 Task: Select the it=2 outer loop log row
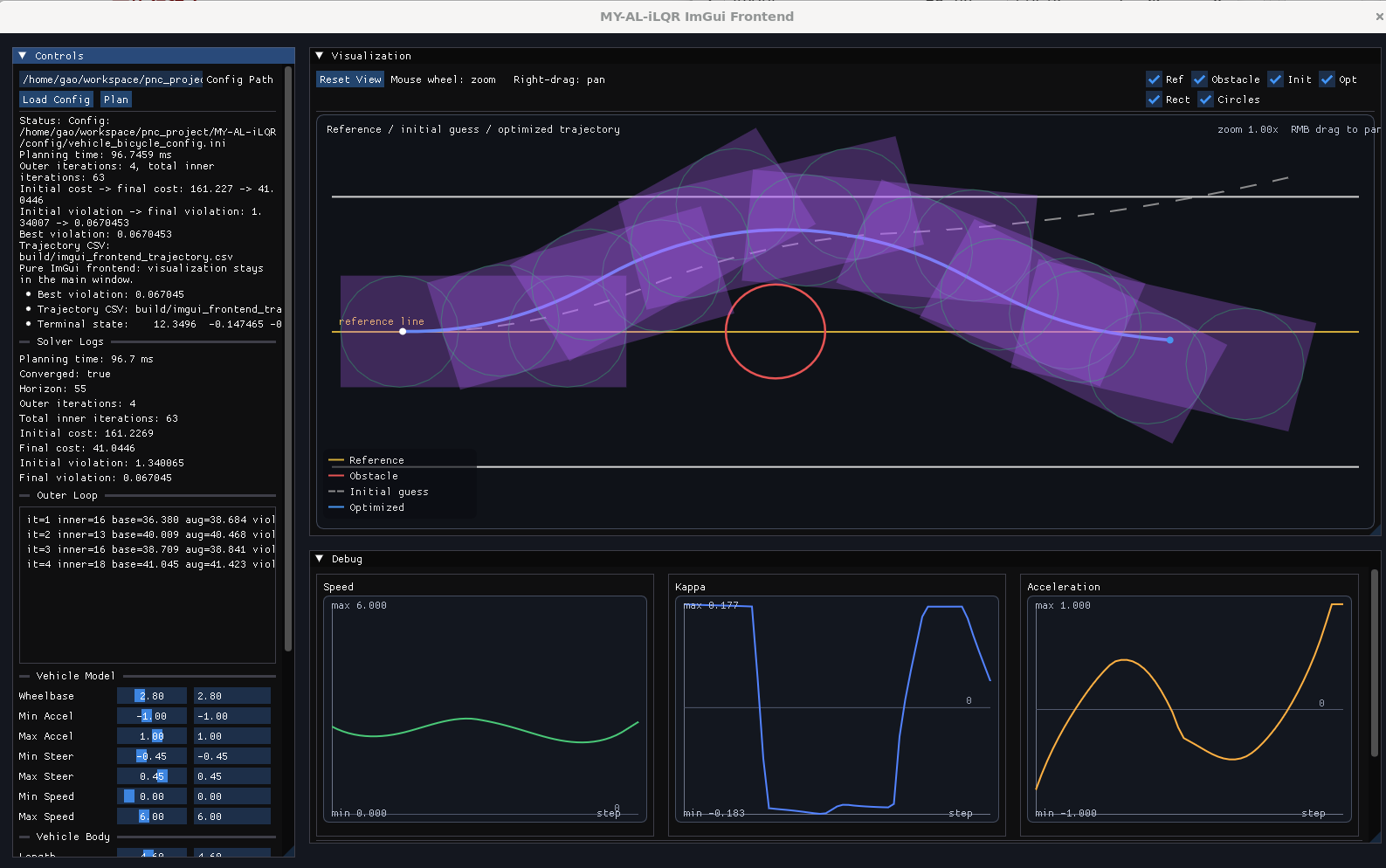[150, 534]
